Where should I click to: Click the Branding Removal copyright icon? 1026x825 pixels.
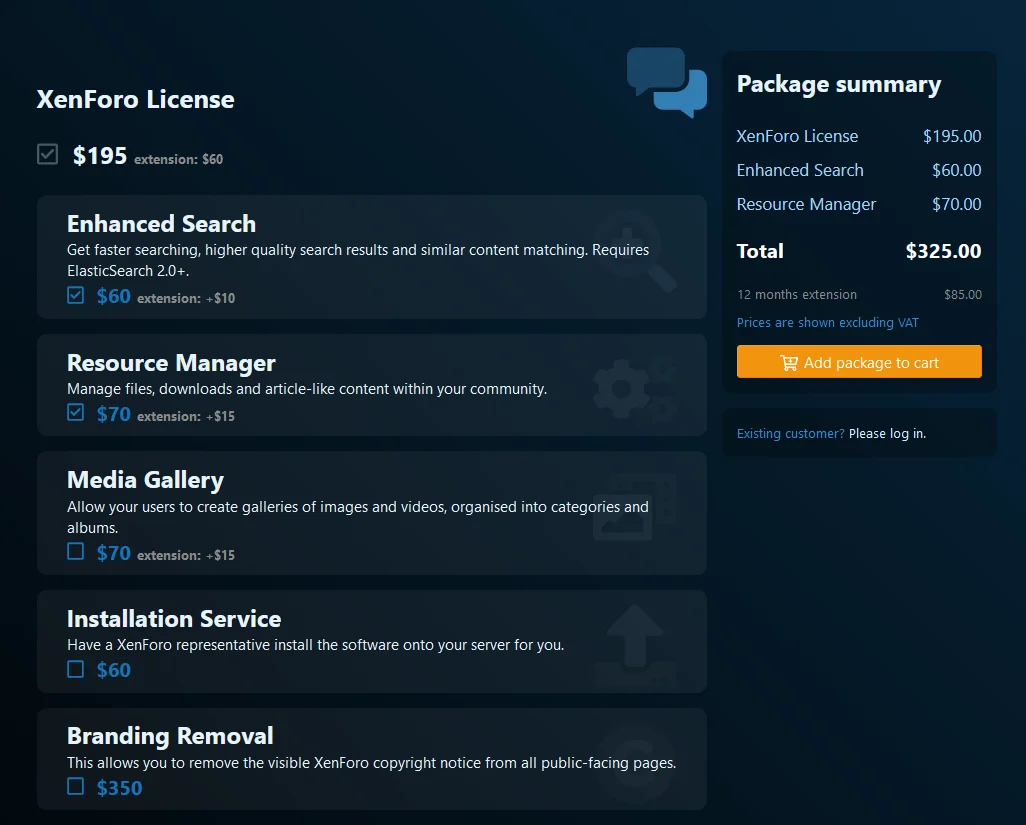pyautogui.click(x=635, y=764)
